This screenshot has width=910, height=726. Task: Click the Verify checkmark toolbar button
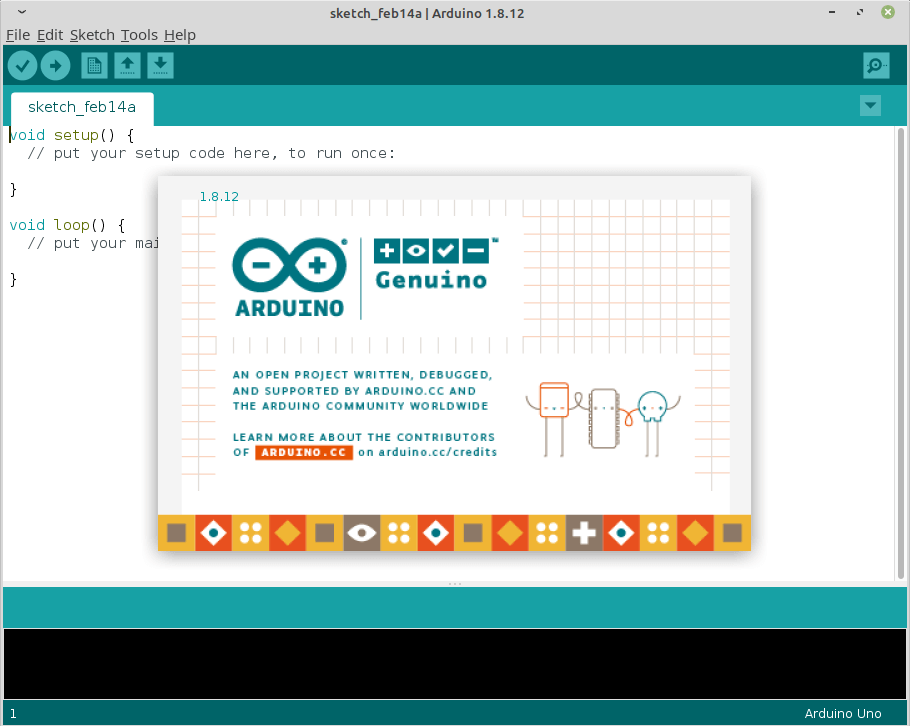point(22,66)
